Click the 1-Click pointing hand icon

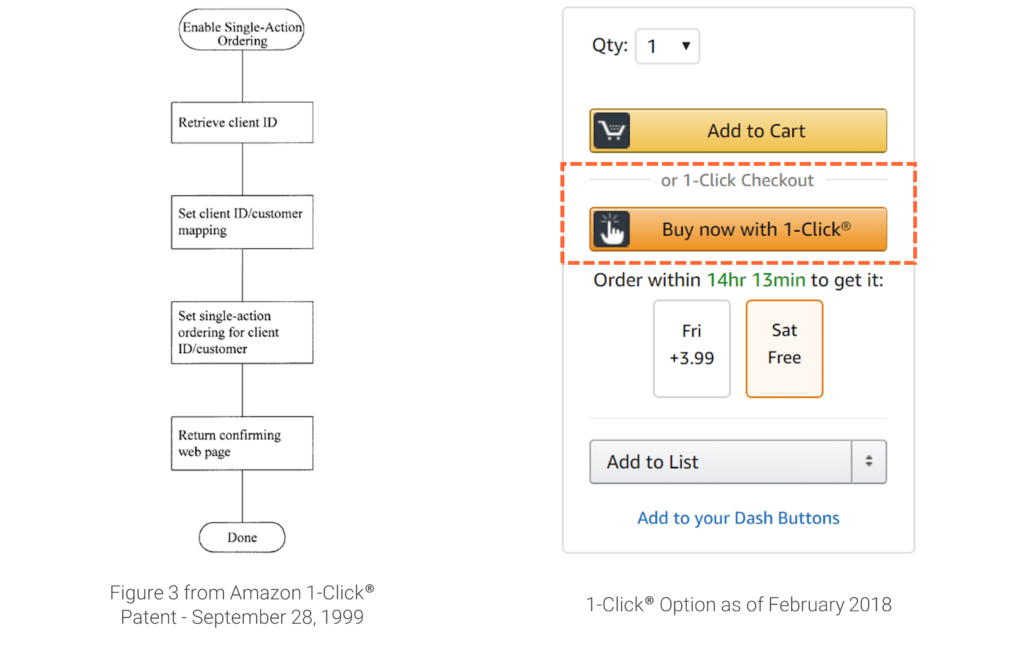tap(612, 229)
